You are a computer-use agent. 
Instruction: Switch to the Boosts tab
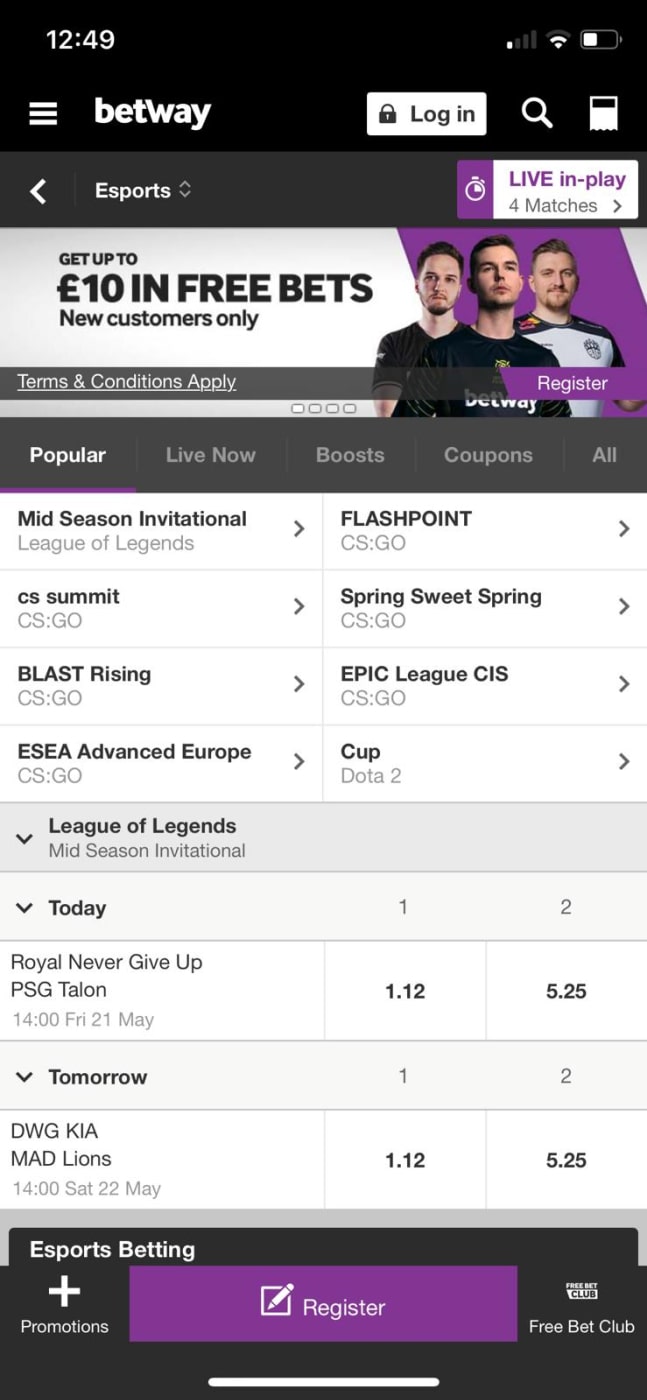349,455
